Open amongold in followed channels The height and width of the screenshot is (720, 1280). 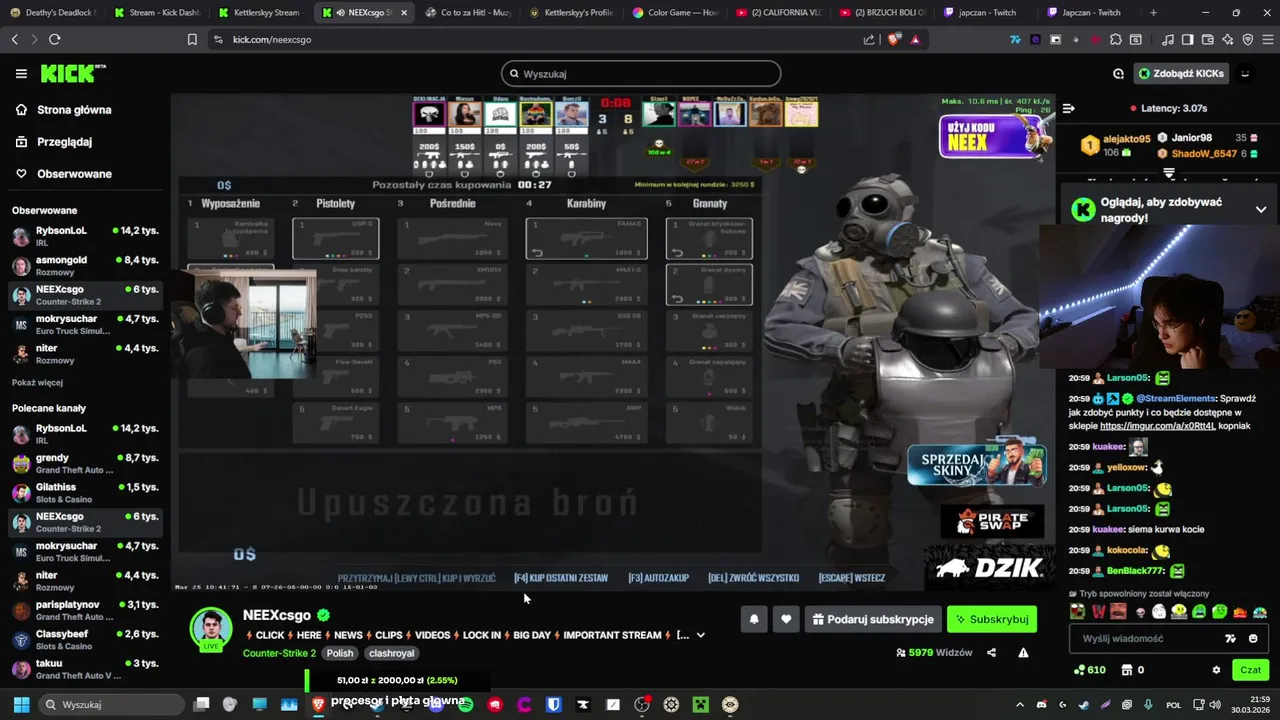click(x=84, y=265)
